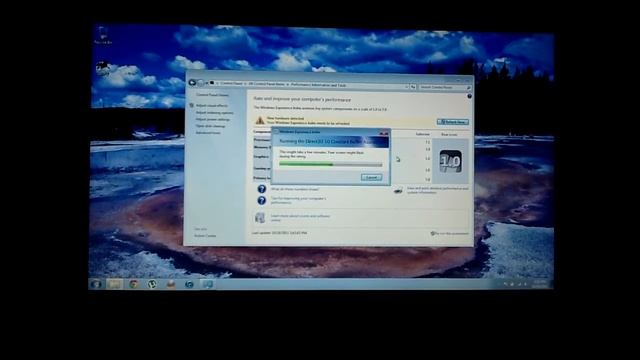Click question icon beside 'Tips for improving' link
Viewport: 640px width, 360px height.
(x=262, y=200)
